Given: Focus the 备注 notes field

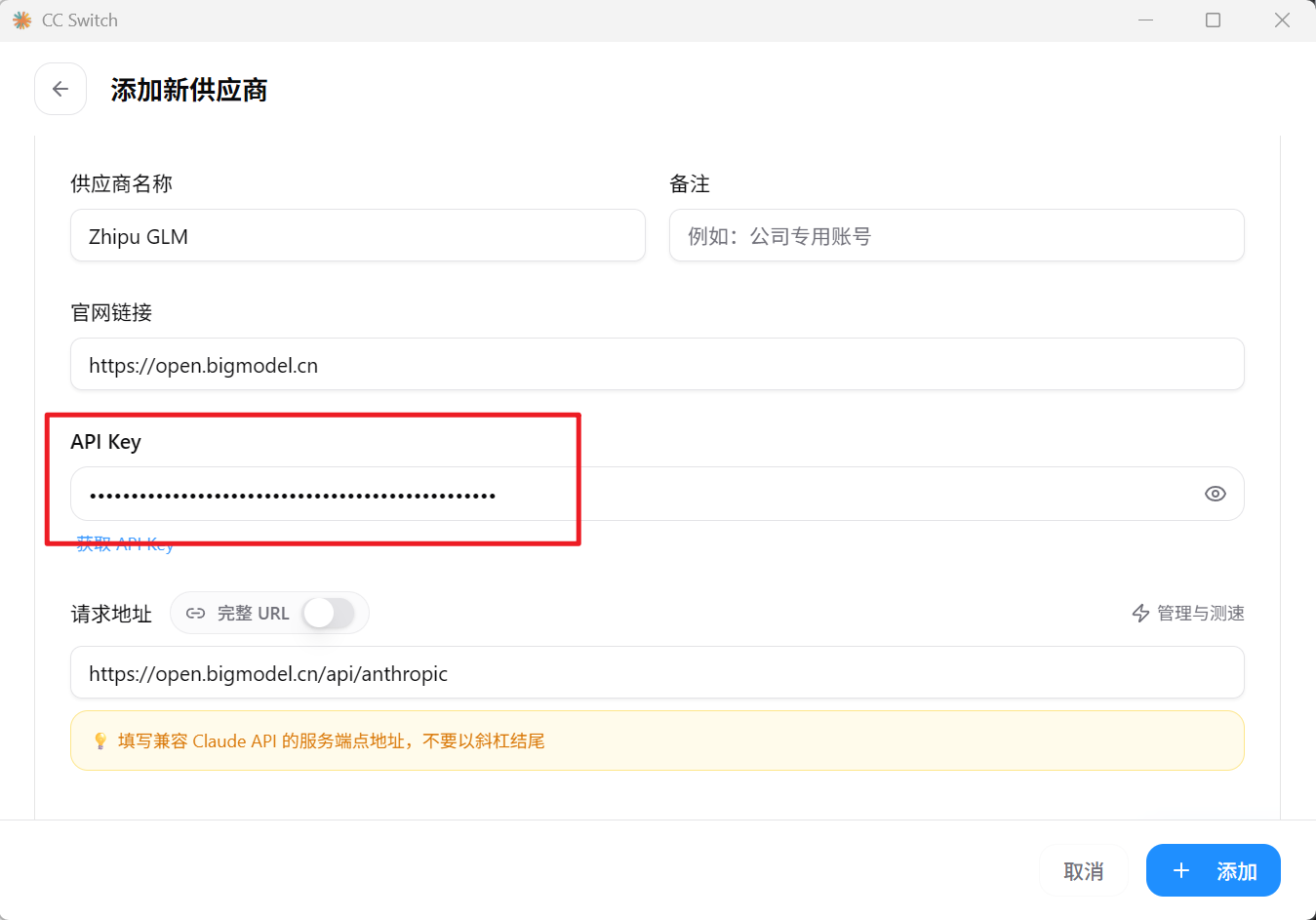Looking at the screenshot, I should (956, 235).
